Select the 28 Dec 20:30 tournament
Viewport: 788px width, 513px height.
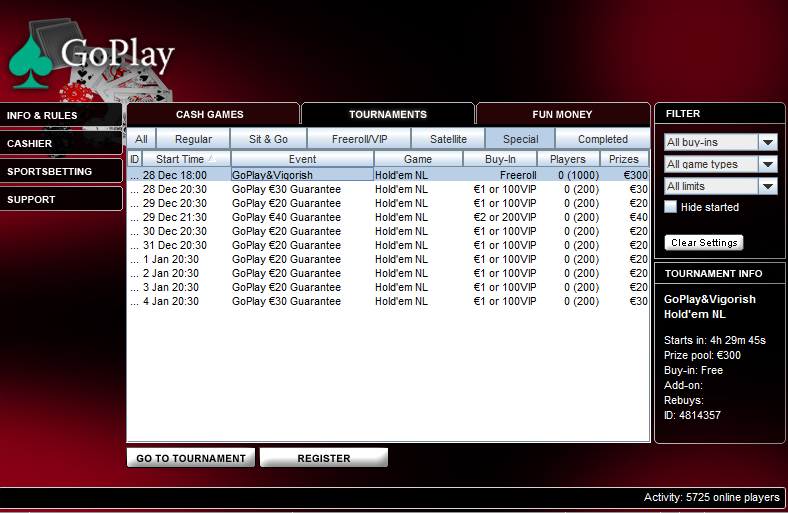tap(388, 189)
